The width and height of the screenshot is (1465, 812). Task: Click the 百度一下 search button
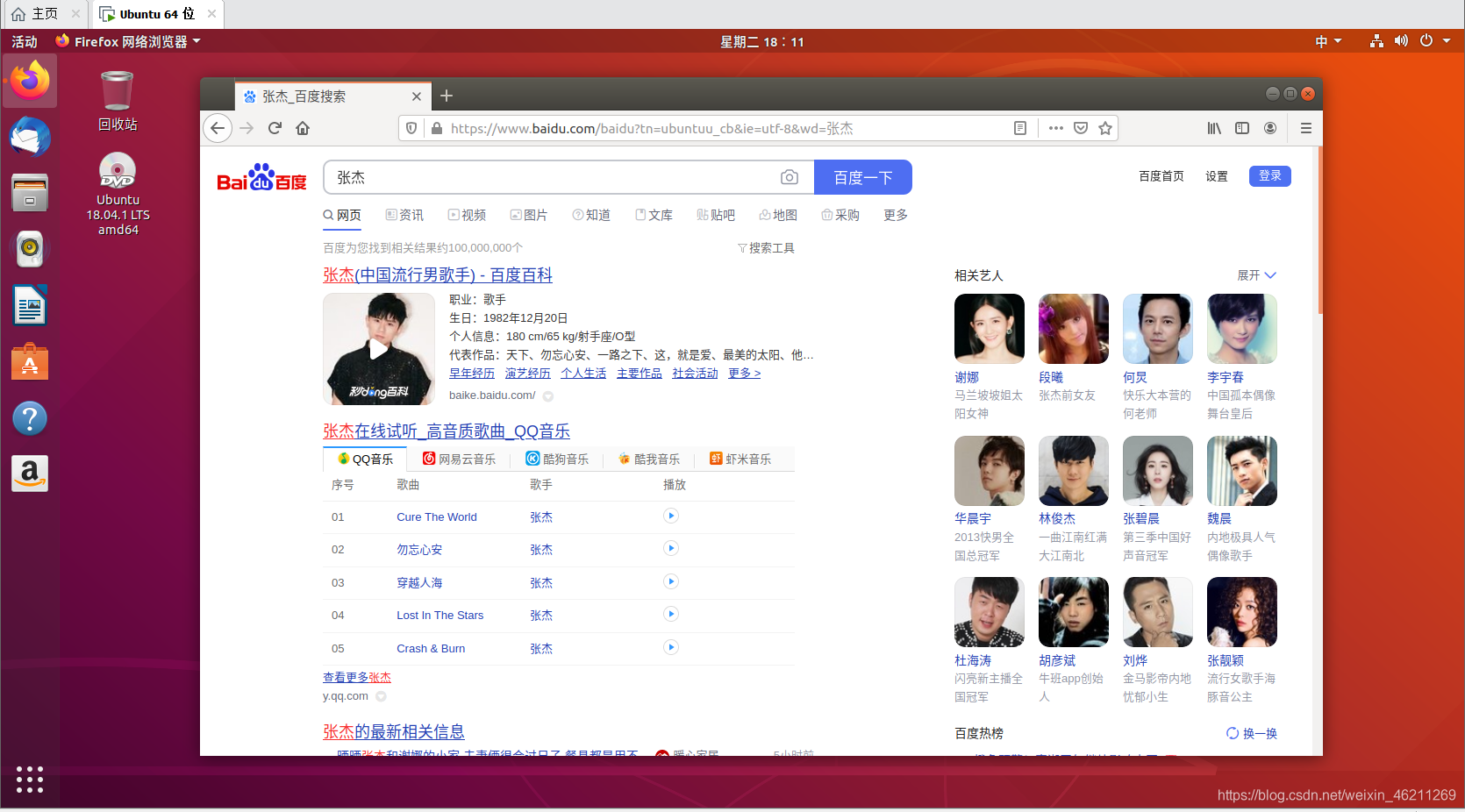pos(862,176)
